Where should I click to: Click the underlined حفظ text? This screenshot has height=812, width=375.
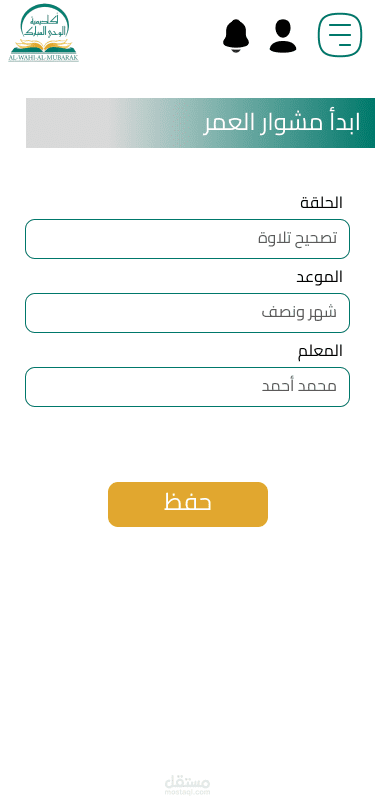(x=188, y=502)
